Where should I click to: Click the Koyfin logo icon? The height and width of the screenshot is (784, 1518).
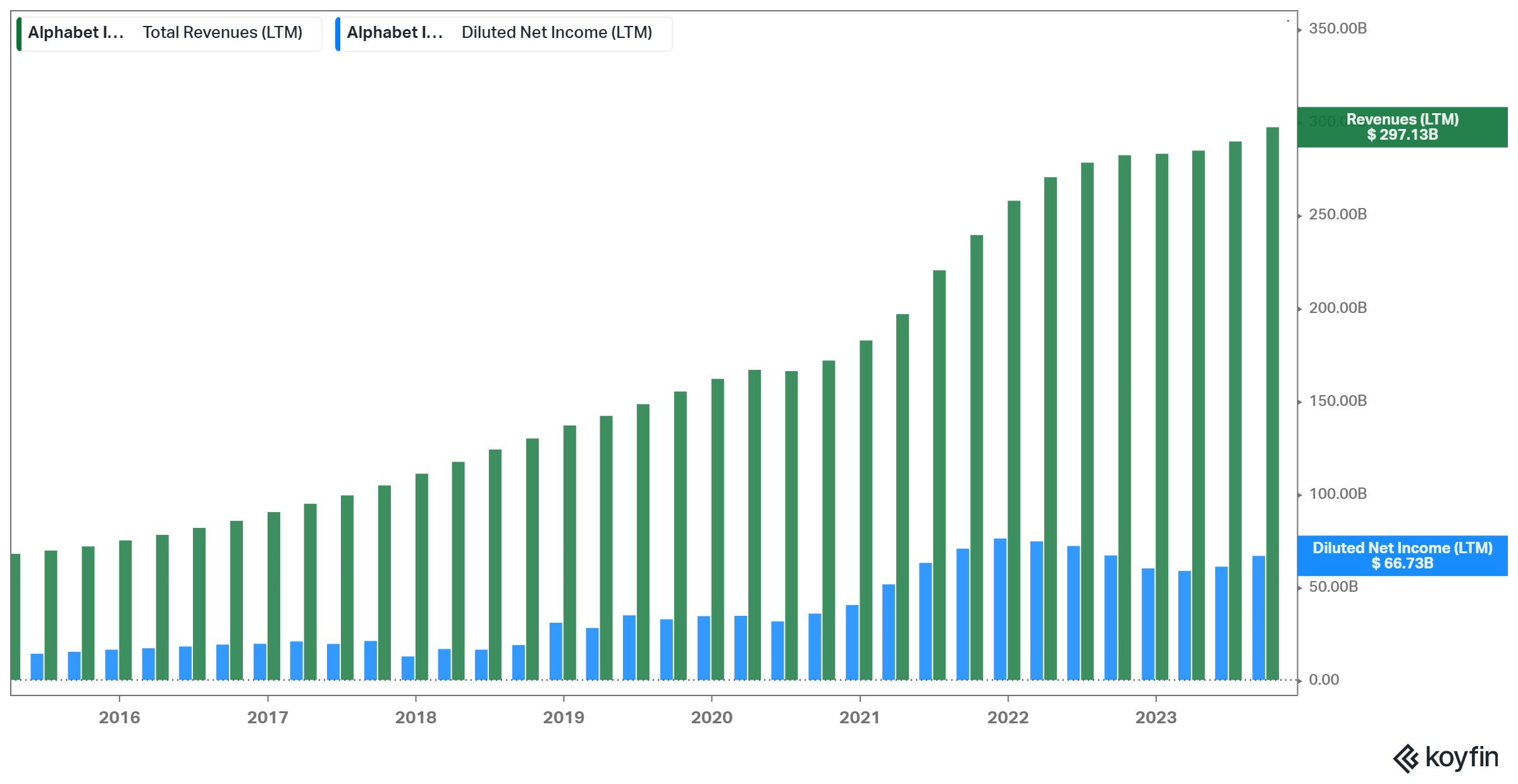click(1405, 758)
